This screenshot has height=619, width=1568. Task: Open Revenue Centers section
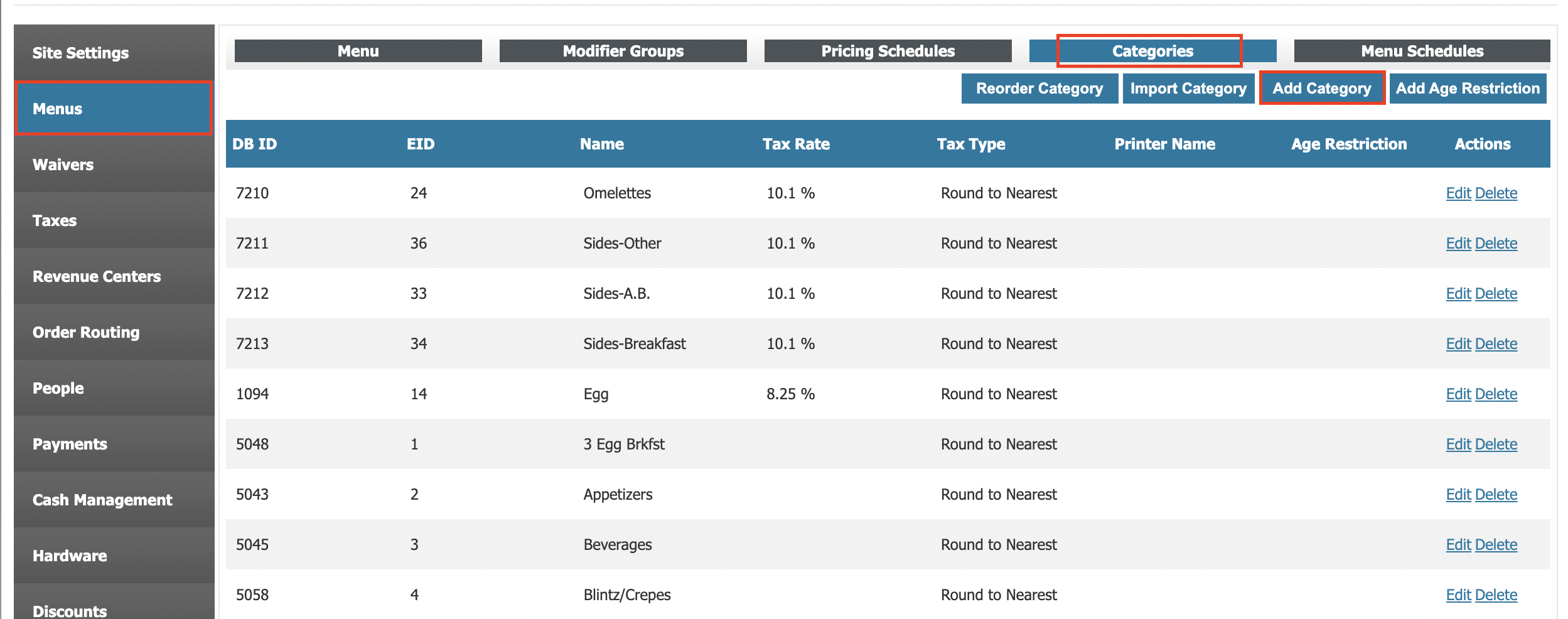click(97, 276)
